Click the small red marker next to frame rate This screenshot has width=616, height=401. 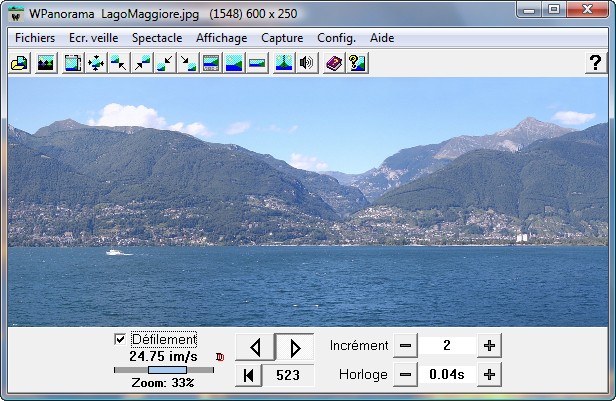coord(220,357)
